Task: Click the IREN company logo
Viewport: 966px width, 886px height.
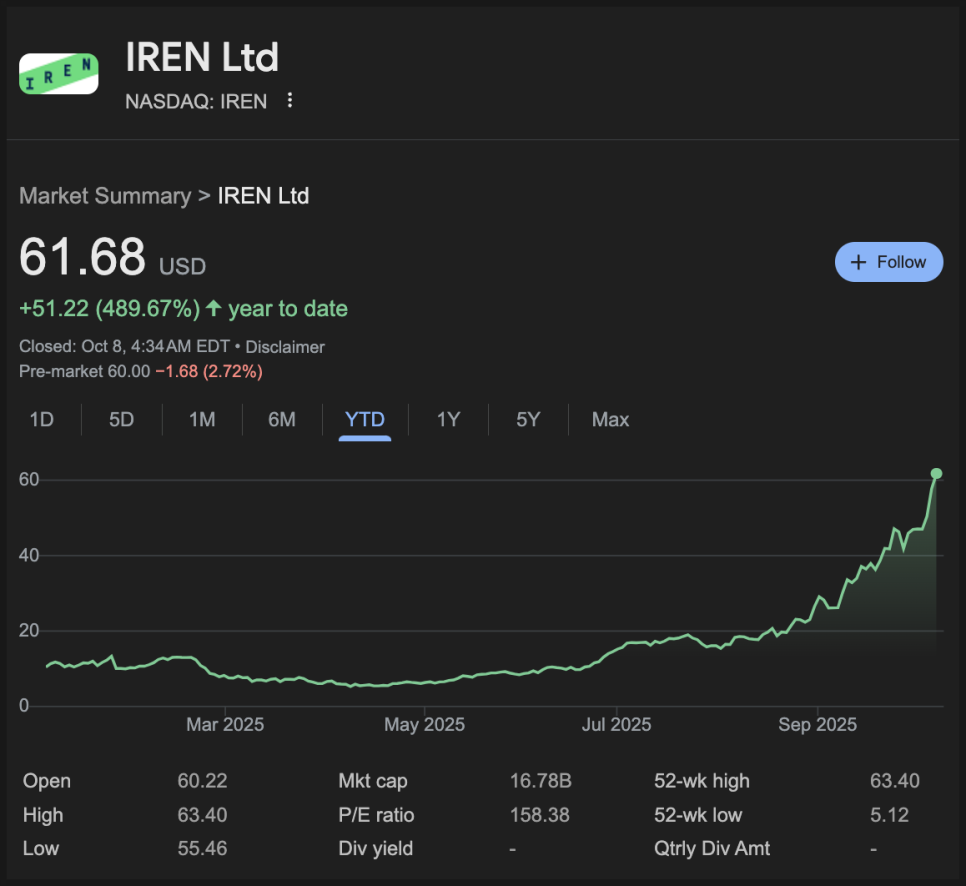Action: 59,74
